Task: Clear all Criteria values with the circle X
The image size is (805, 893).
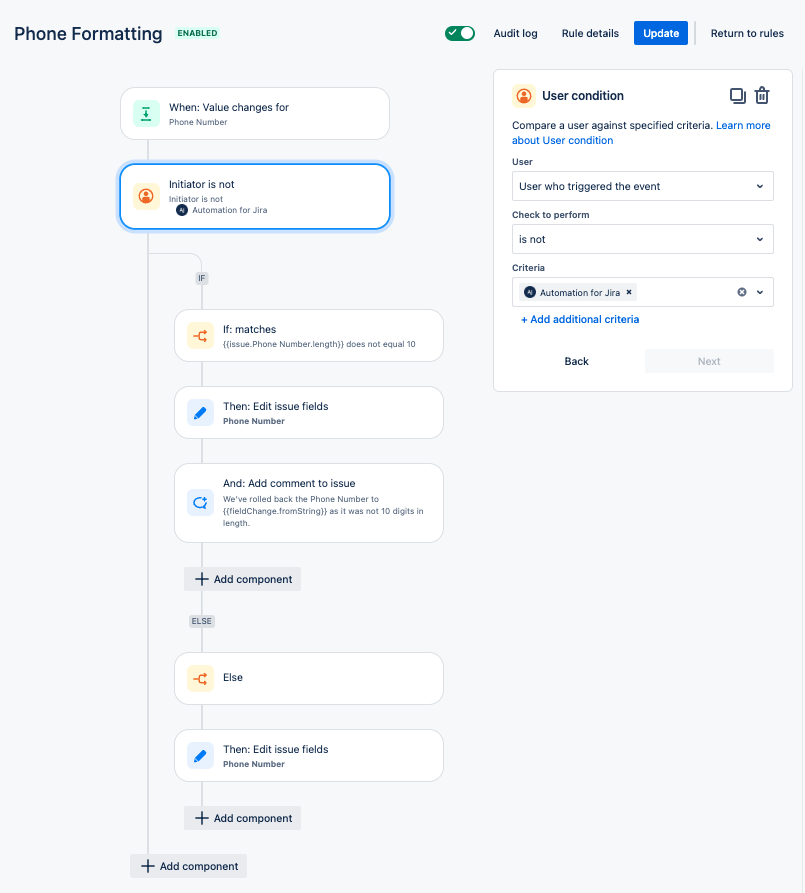Action: [742, 292]
